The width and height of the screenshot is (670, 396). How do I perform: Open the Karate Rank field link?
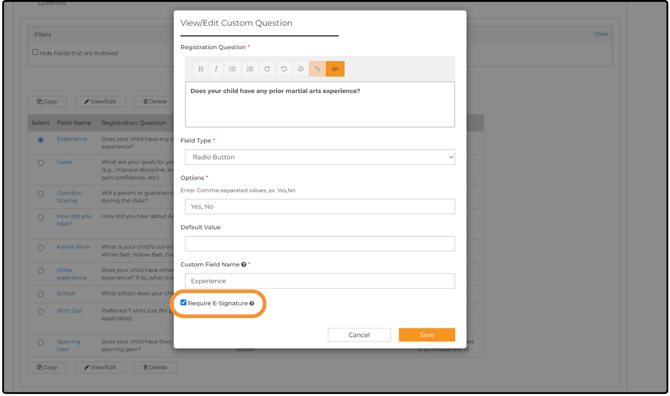[x=73, y=247]
